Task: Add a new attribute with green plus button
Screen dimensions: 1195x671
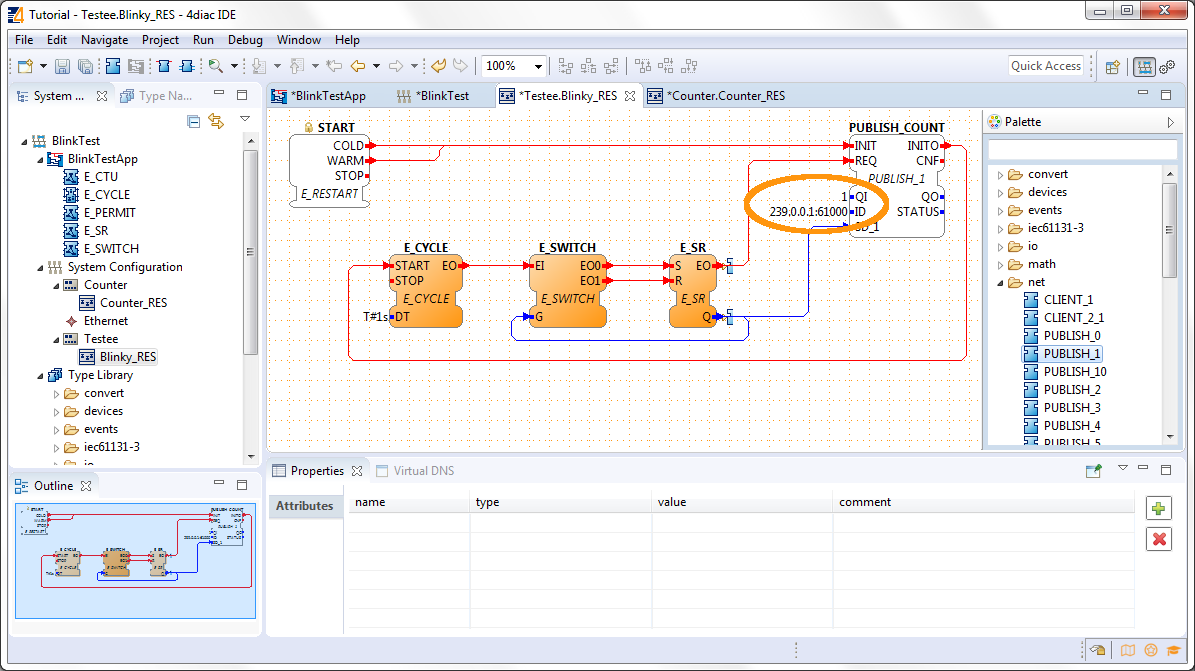Action: tap(1158, 508)
